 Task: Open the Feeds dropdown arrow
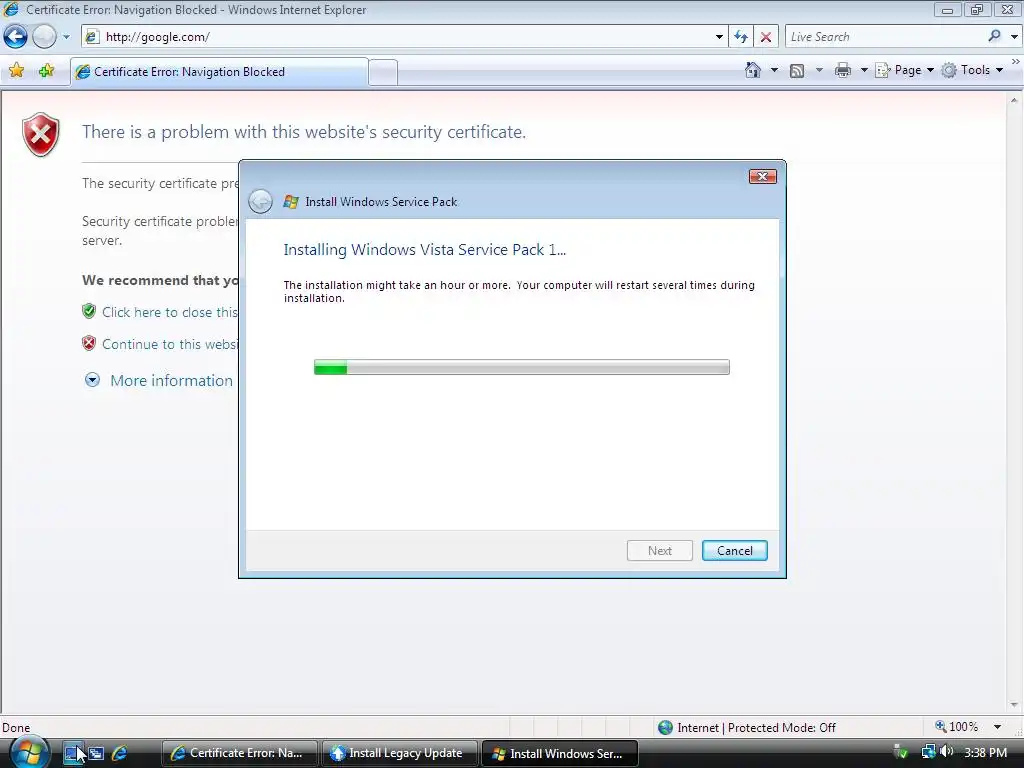[x=819, y=70]
